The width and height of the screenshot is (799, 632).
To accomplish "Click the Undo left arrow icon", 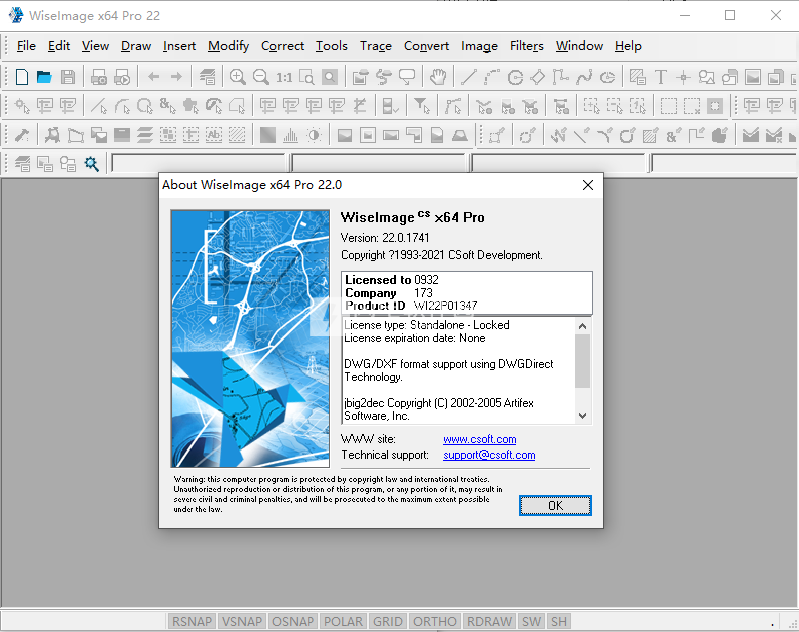I will click(153, 77).
